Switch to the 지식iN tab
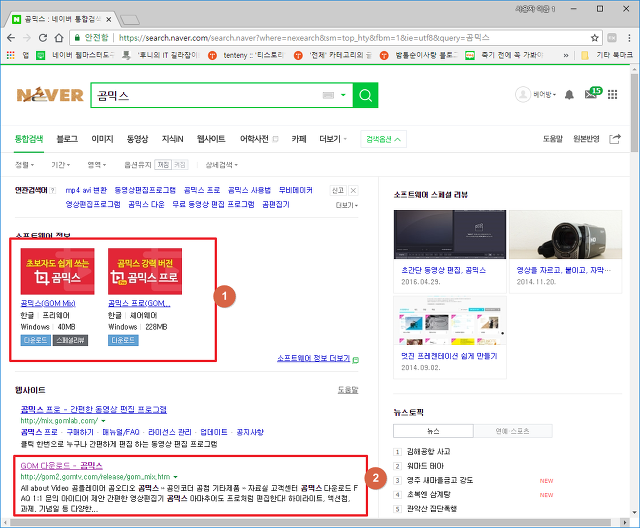This screenshot has height=528, width=640. [x=172, y=139]
